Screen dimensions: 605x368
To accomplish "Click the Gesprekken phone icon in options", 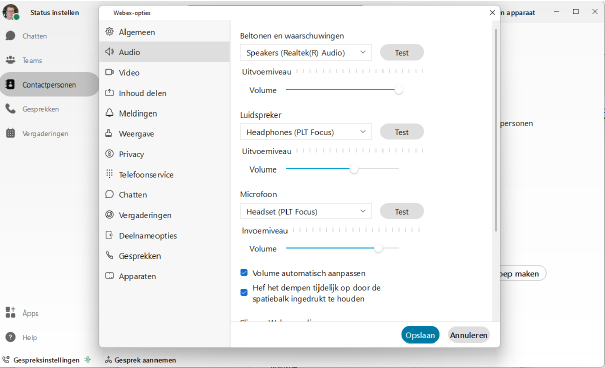I will (x=110, y=255).
